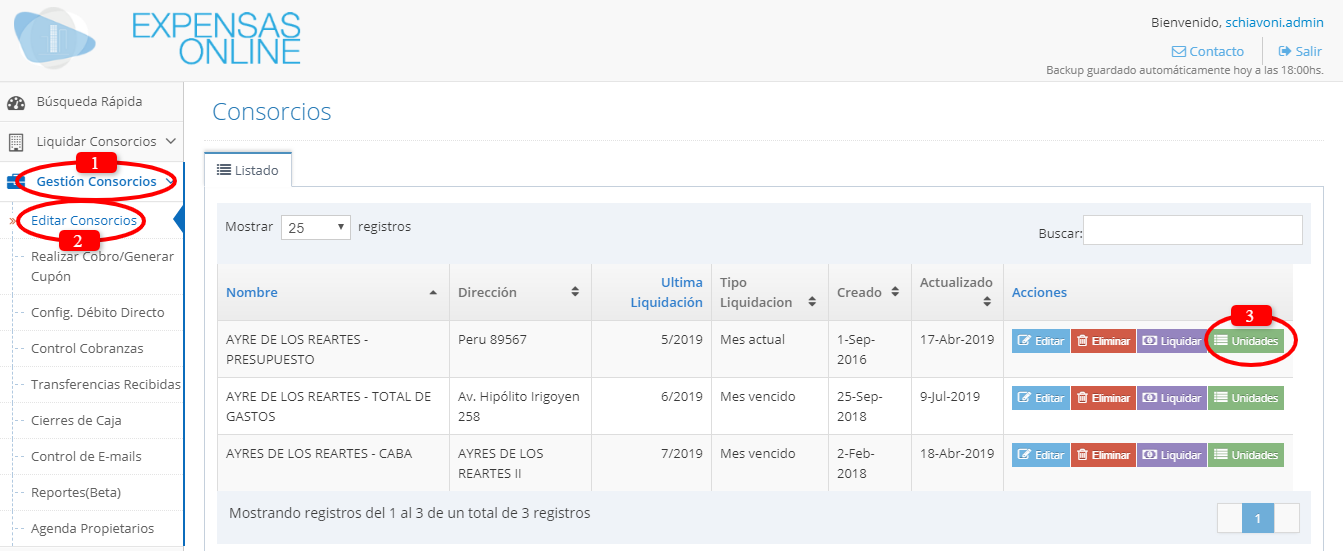This screenshot has height=551, width=1343.
Task: Click the schiavoni.admin user link
Action: point(1274,23)
